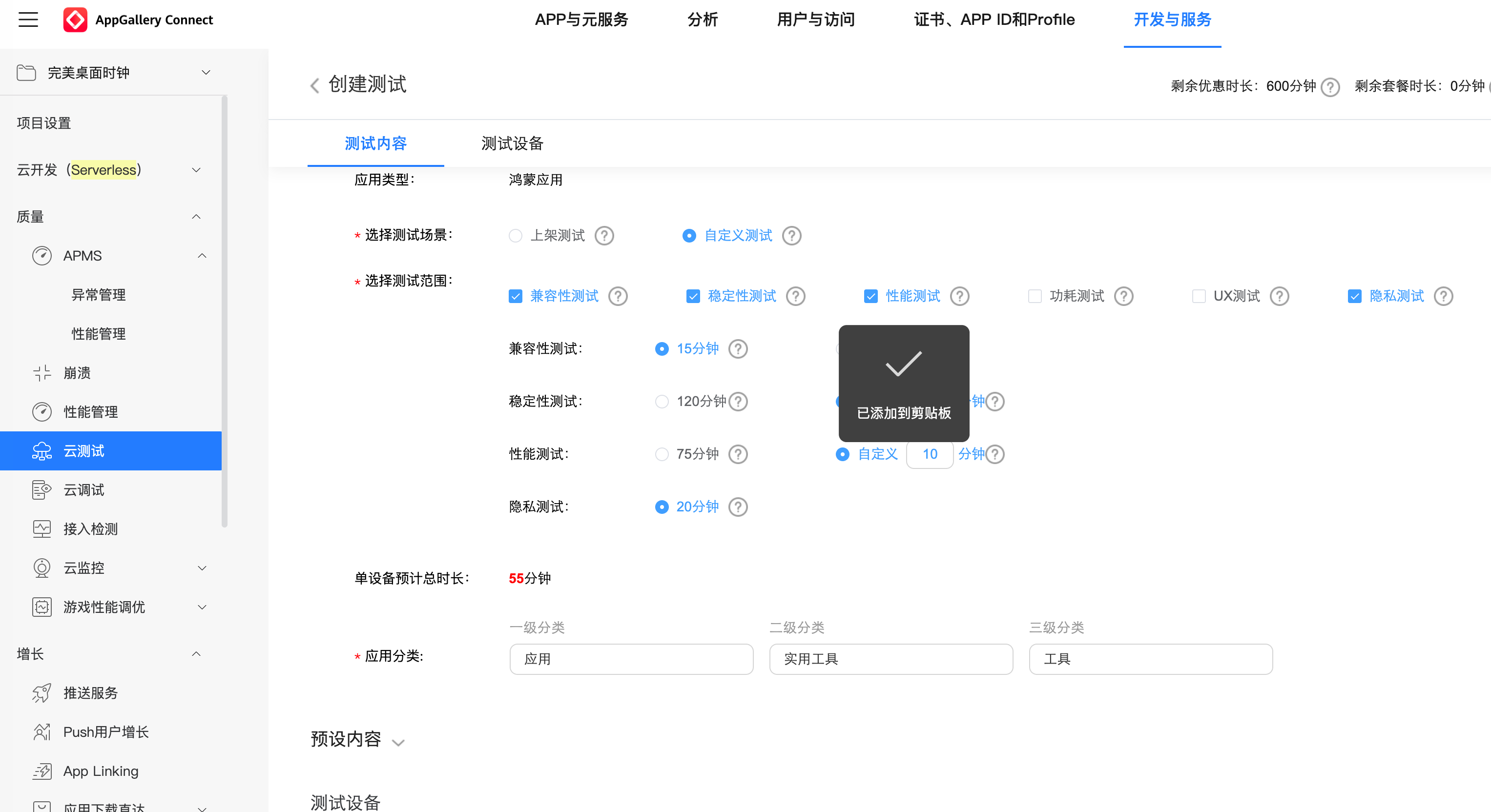Check the 功耗测试 checkbox
The image size is (1491, 812).
pyautogui.click(x=1035, y=296)
